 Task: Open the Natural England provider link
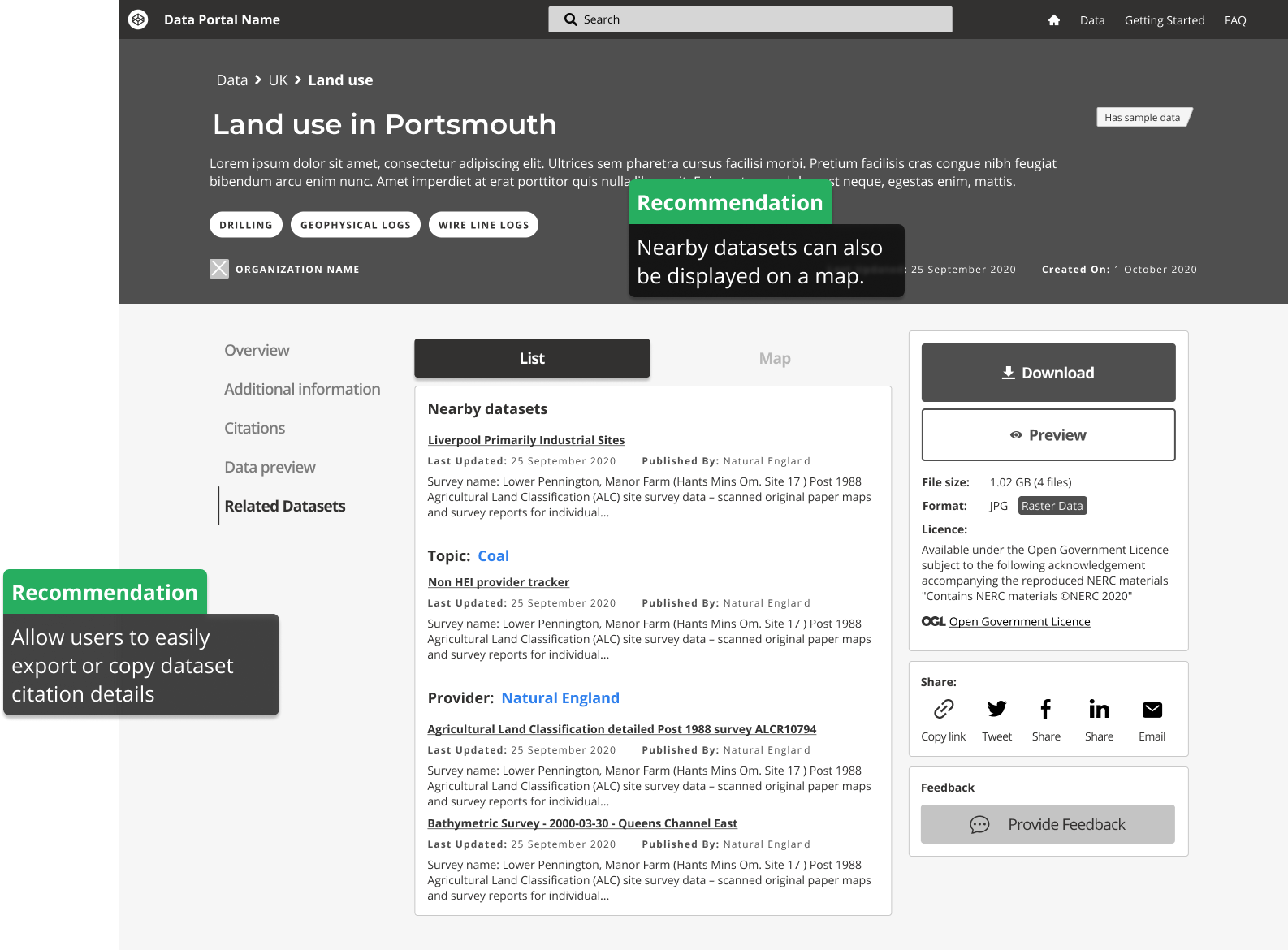coord(560,698)
